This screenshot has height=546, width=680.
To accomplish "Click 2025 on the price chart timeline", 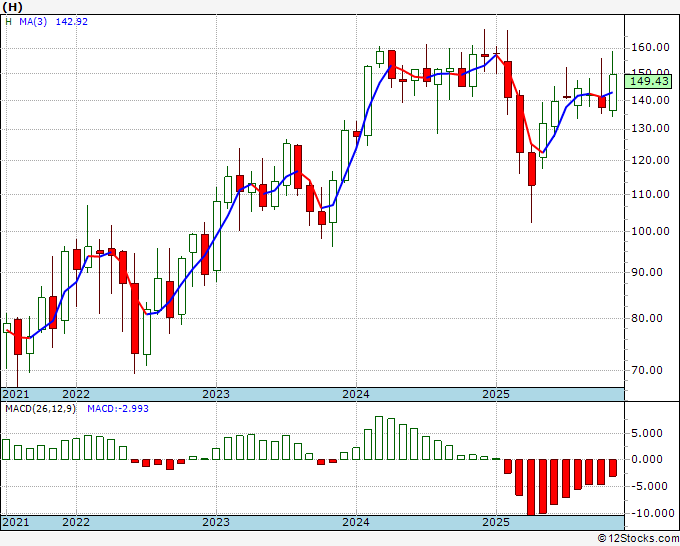I will pos(496,394).
